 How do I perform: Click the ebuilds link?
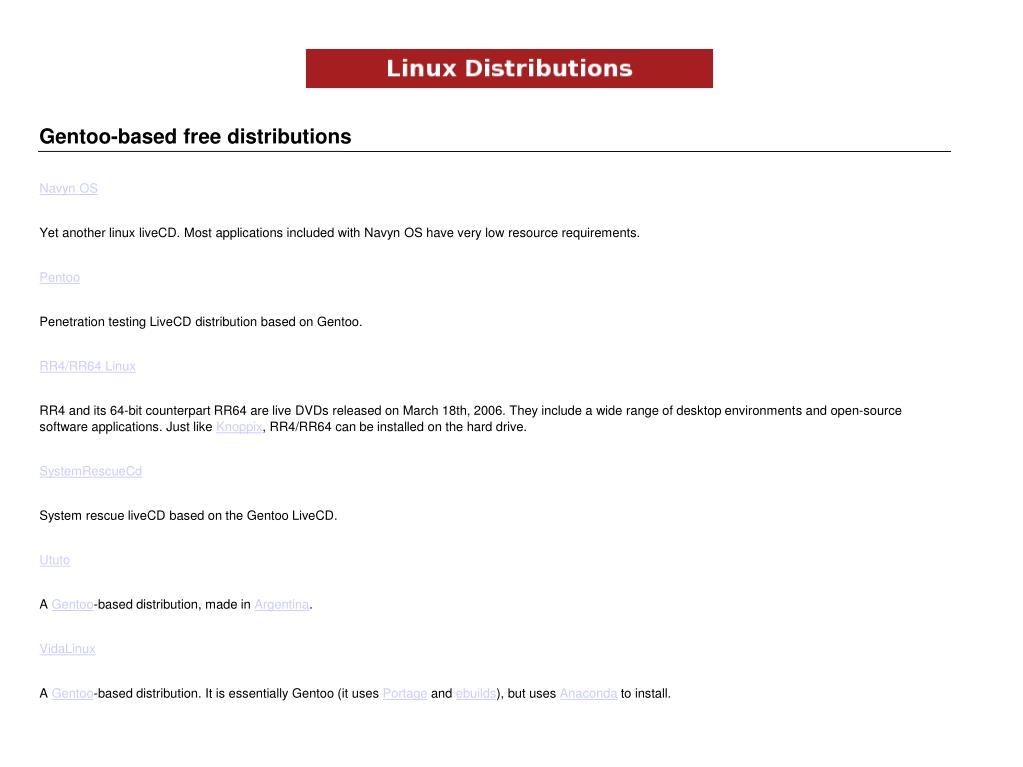tap(476, 693)
